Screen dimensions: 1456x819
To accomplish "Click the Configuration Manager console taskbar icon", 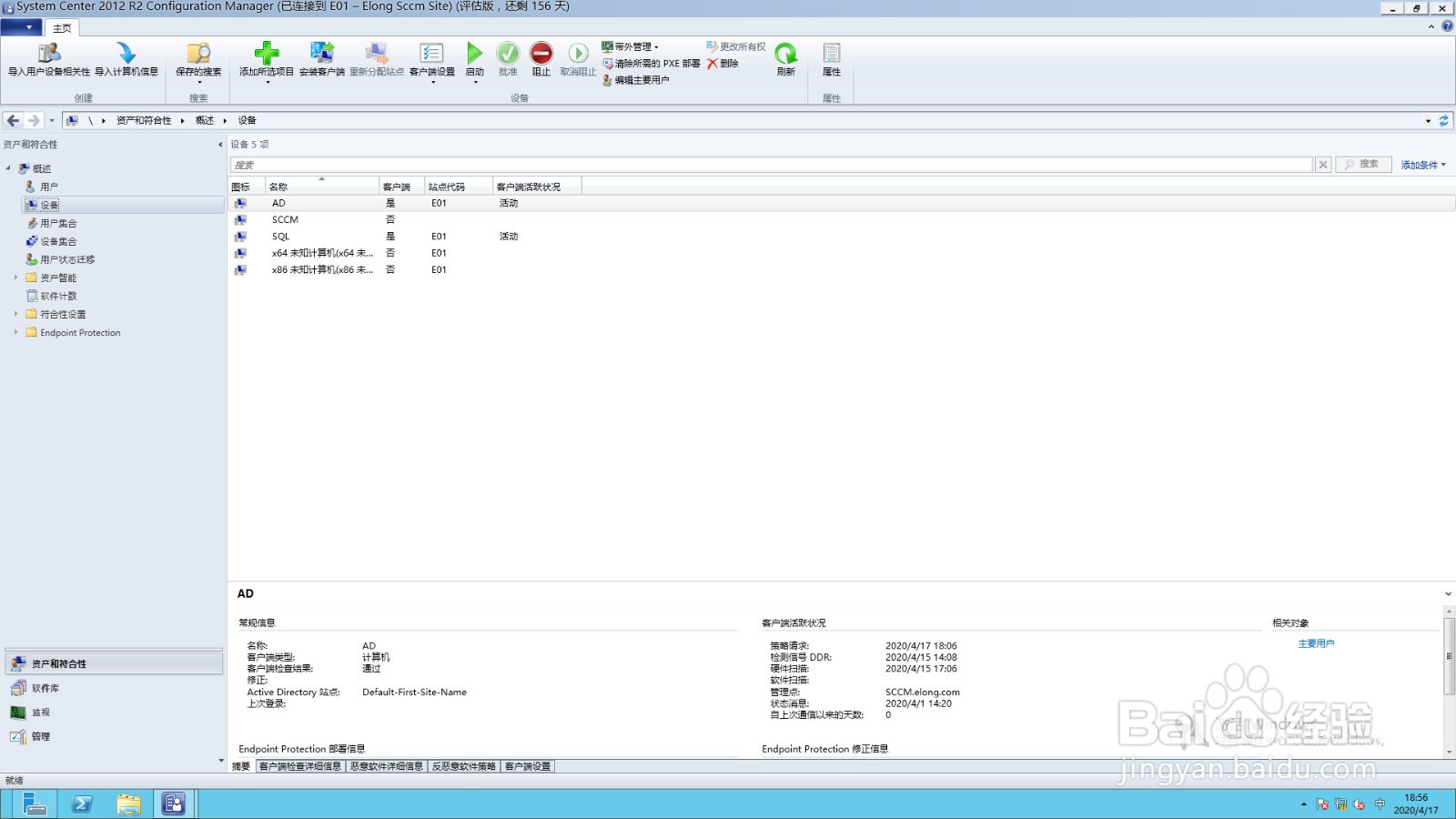I will coord(174,804).
